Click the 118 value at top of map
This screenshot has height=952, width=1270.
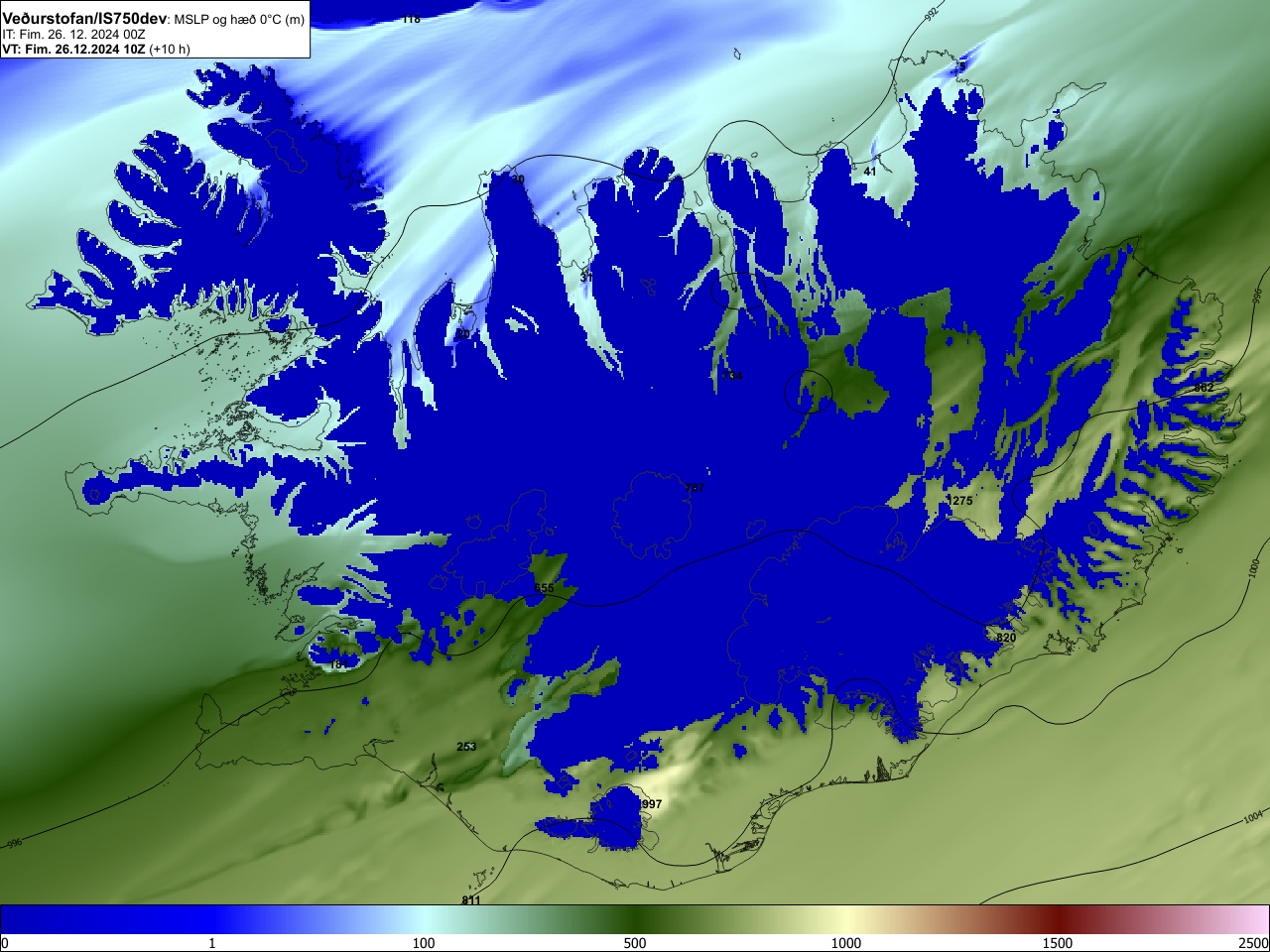(412, 19)
